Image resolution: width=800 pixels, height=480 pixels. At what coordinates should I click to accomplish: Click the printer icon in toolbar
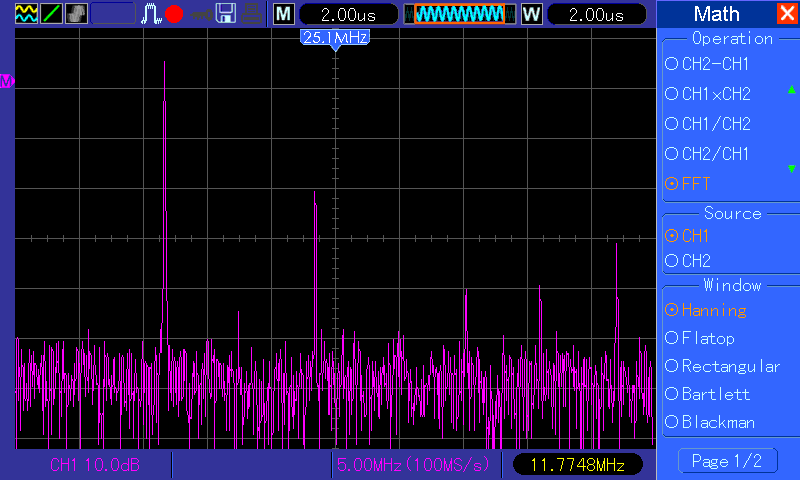click(x=252, y=14)
